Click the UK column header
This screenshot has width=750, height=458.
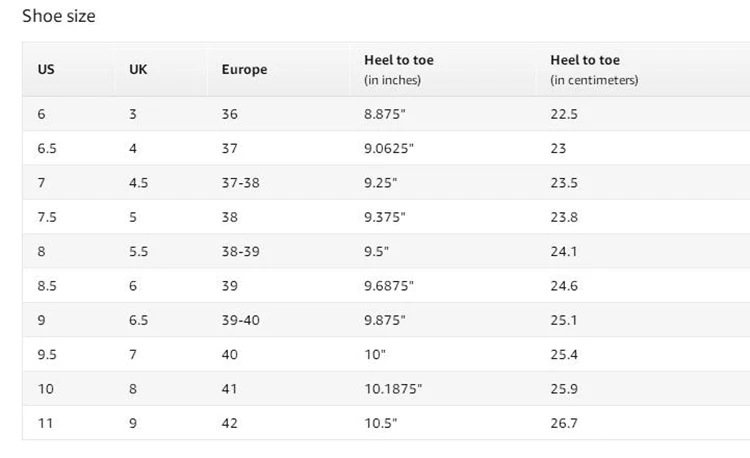click(x=138, y=70)
